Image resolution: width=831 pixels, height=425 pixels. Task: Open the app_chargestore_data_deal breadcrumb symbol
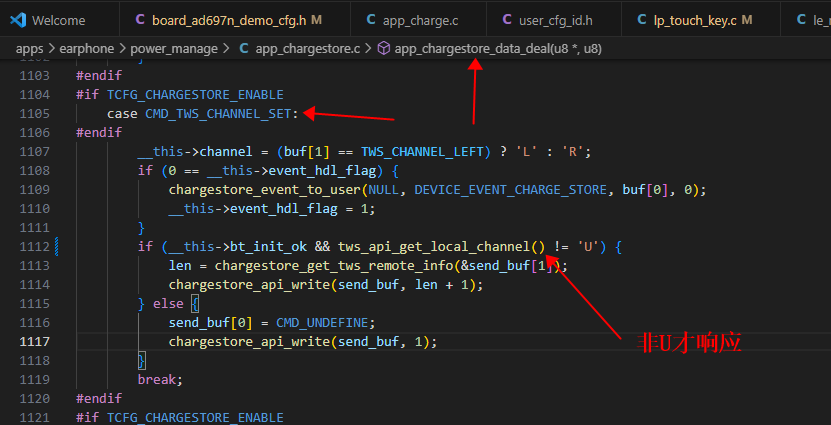[x=498, y=49]
